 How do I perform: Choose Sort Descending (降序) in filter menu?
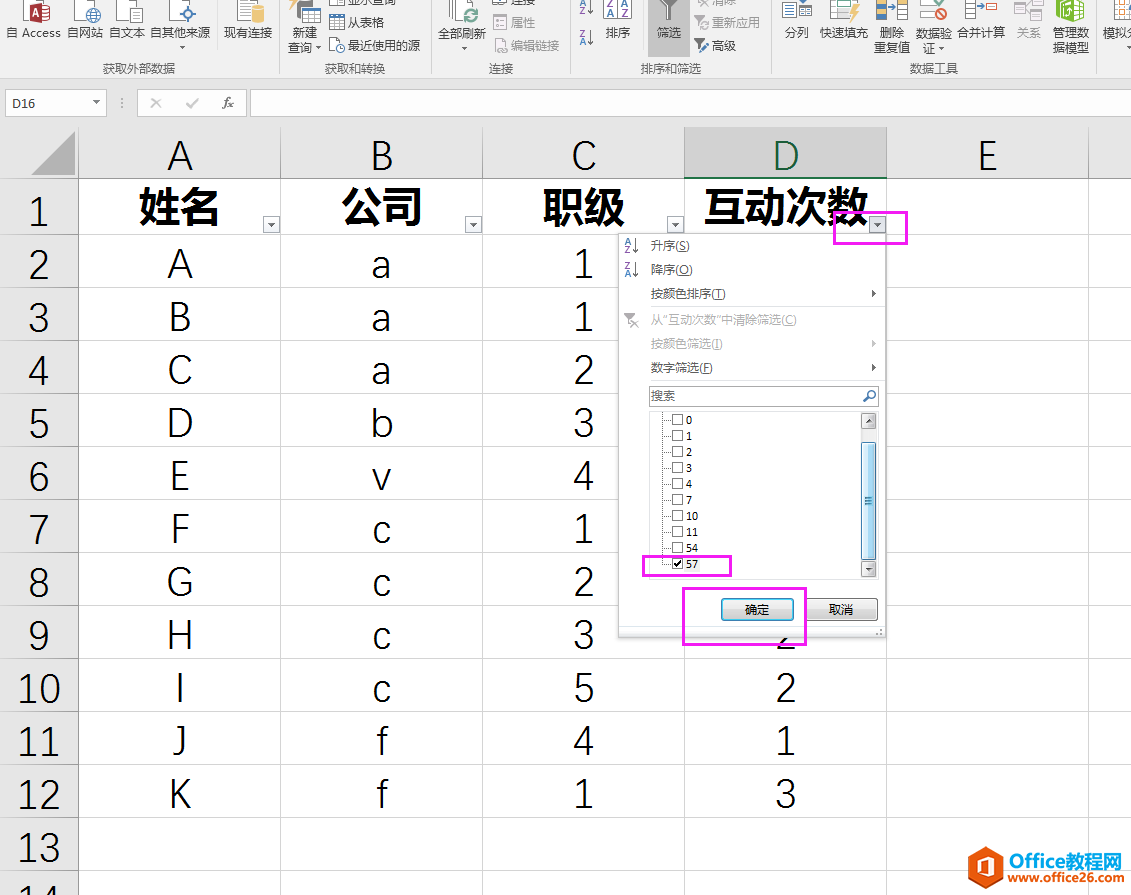[x=752, y=270]
